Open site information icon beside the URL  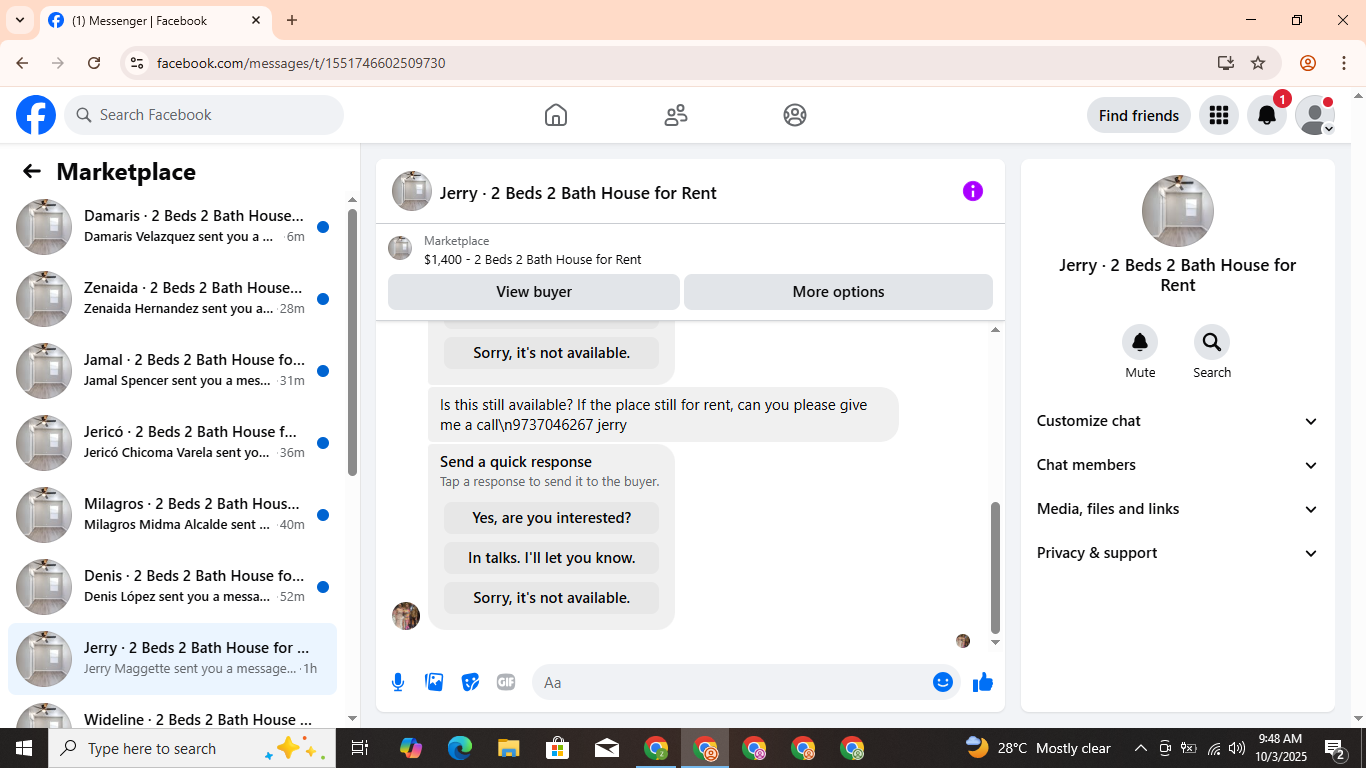point(137,63)
